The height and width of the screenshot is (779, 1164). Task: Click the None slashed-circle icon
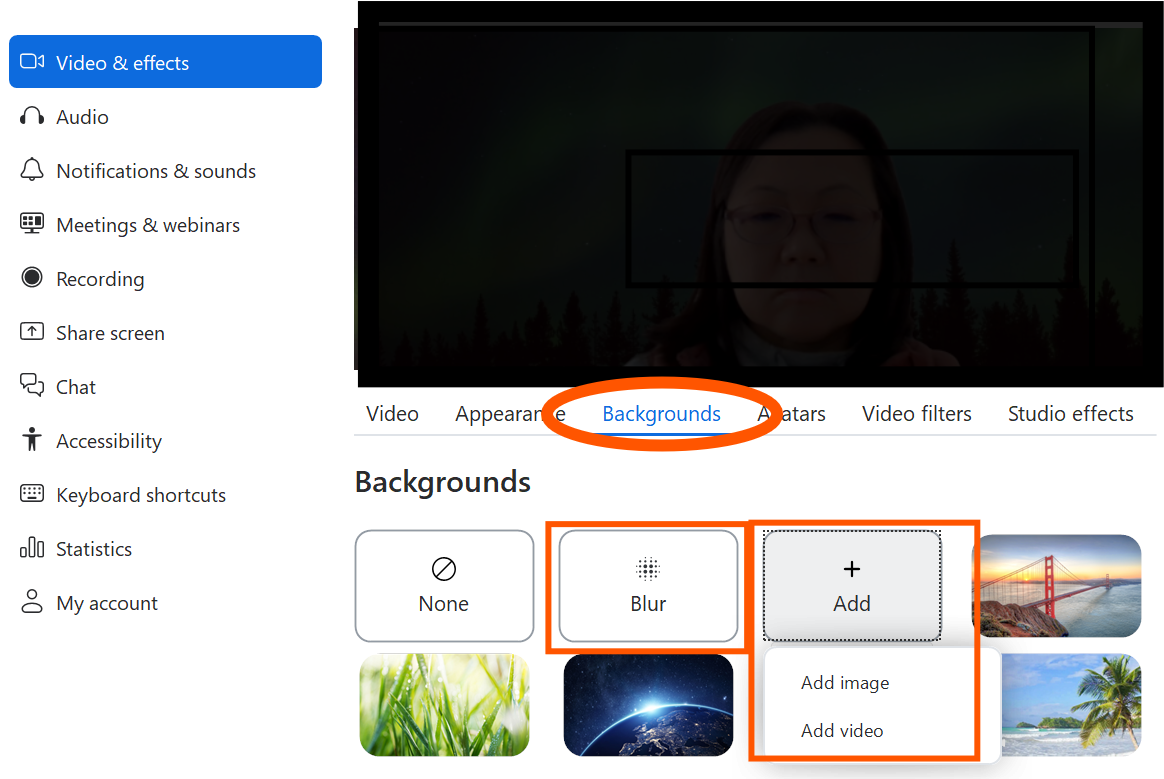(x=444, y=570)
